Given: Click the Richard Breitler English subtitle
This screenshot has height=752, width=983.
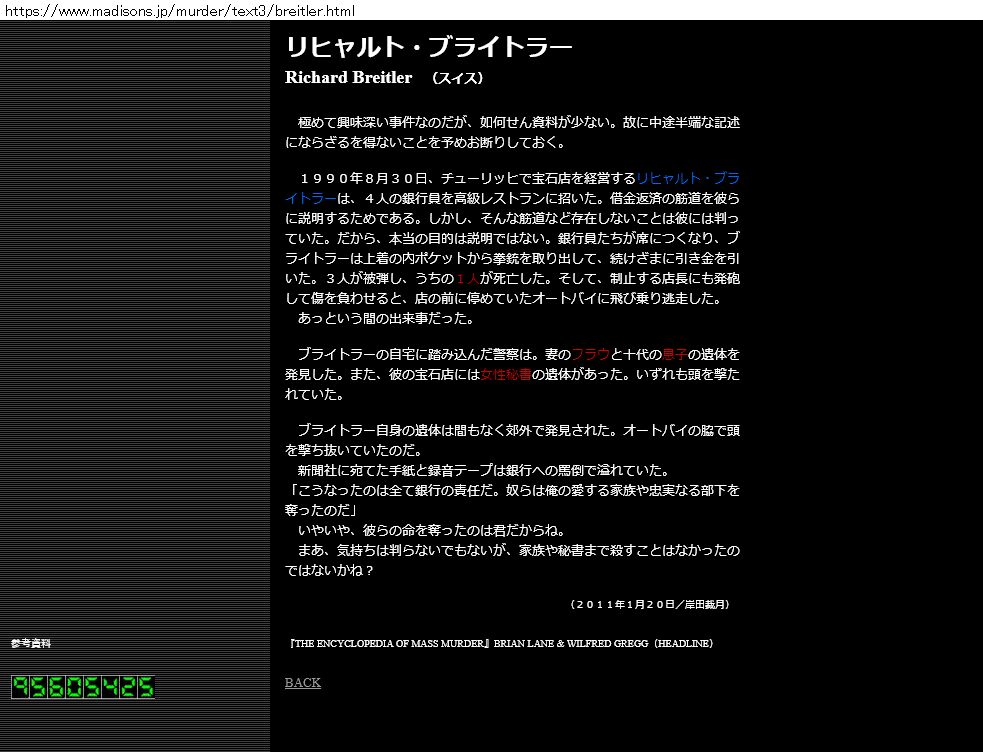Looking at the screenshot, I should point(348,78).
